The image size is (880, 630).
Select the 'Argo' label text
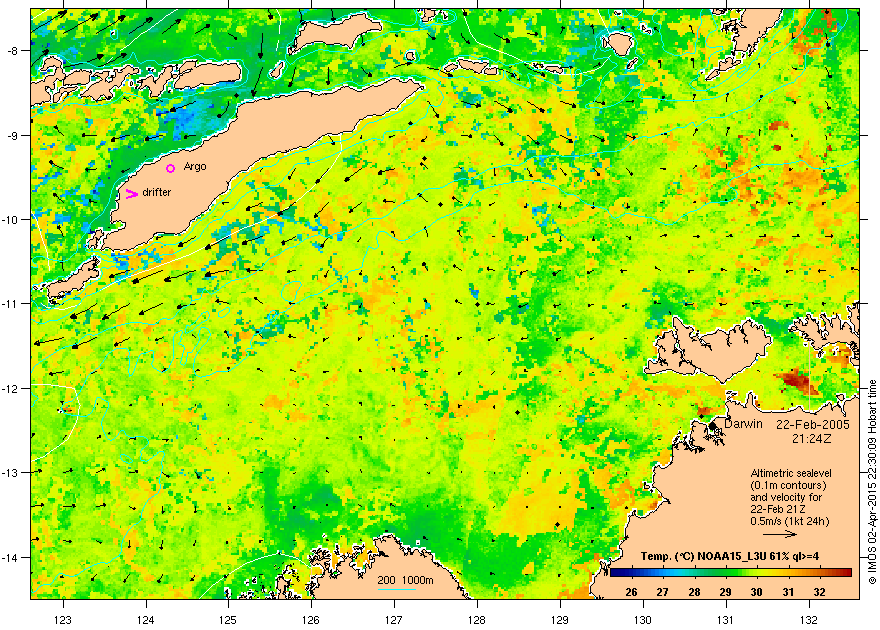(x=195, y=167)
